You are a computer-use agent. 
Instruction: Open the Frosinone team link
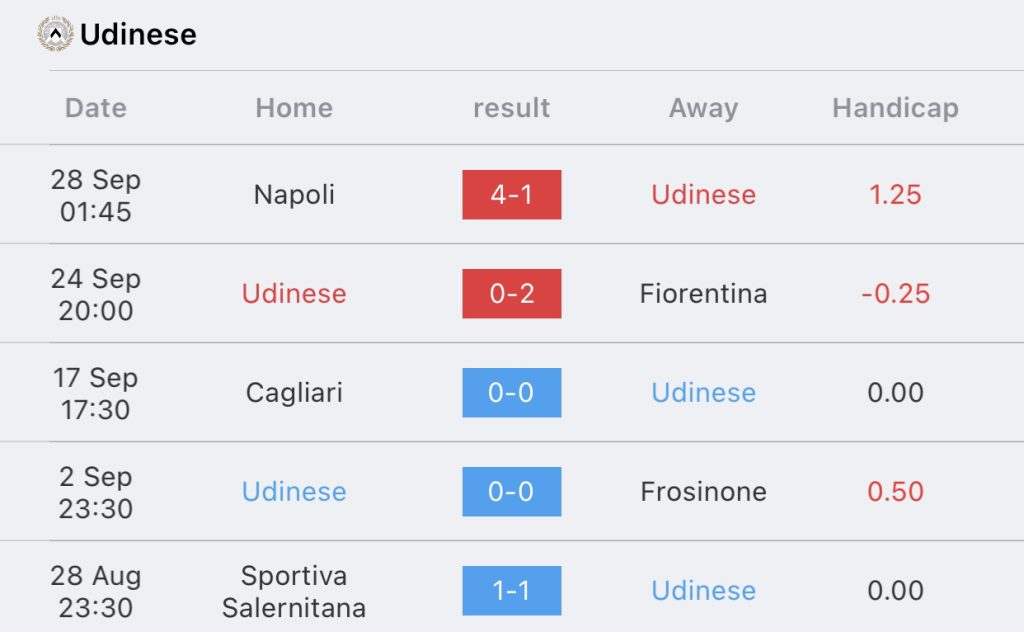(703, 492)
